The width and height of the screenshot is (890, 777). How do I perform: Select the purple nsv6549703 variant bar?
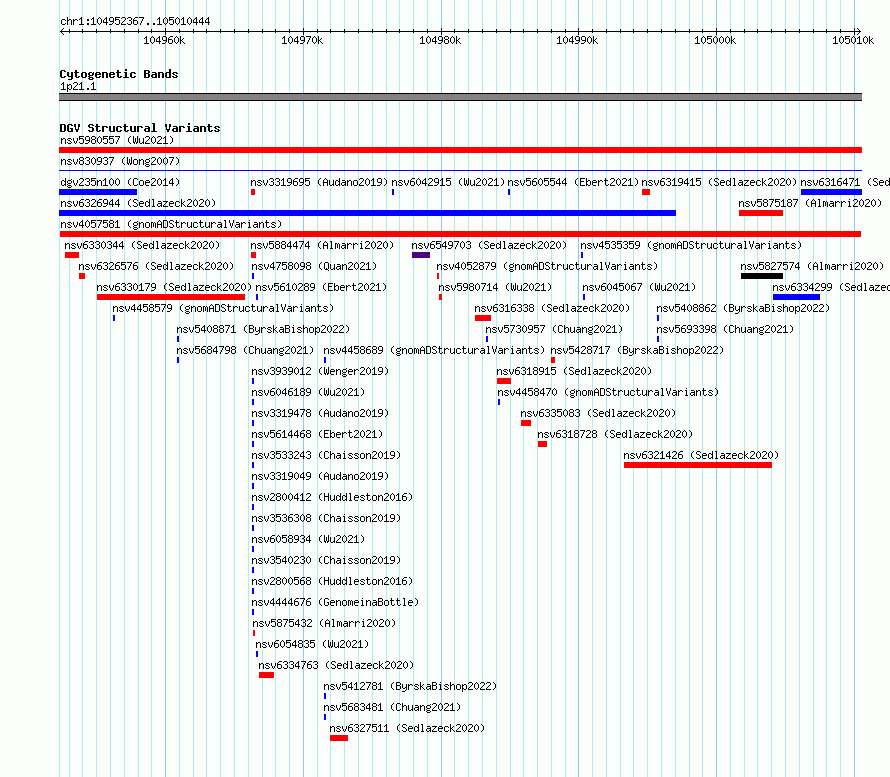coord(421,255)
